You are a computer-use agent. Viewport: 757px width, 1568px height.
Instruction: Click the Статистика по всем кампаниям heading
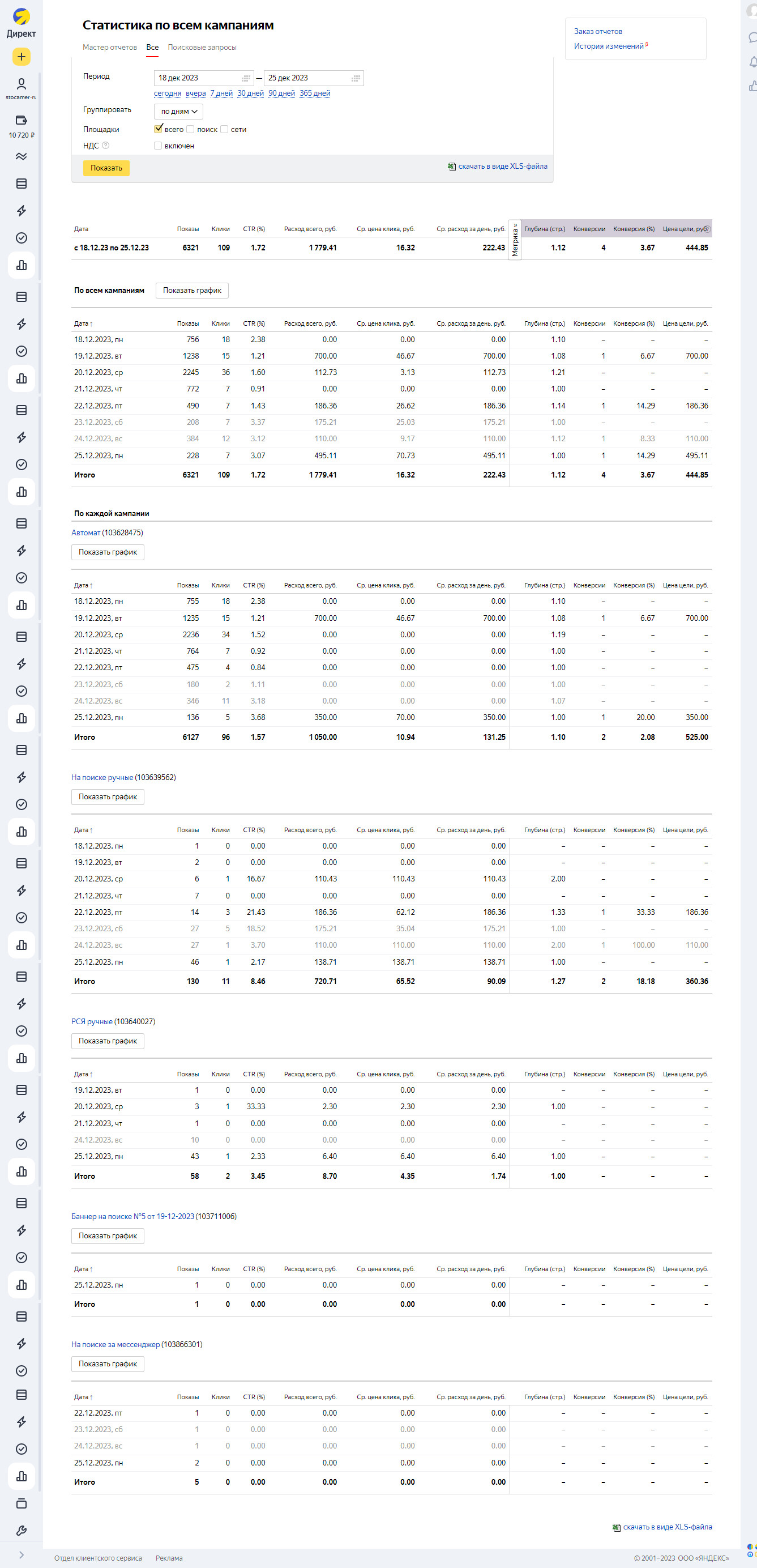178,25
